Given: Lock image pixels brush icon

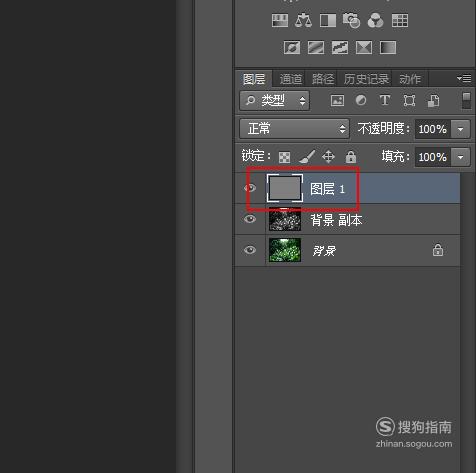Looking at the screenshot, I should point(307,157).
